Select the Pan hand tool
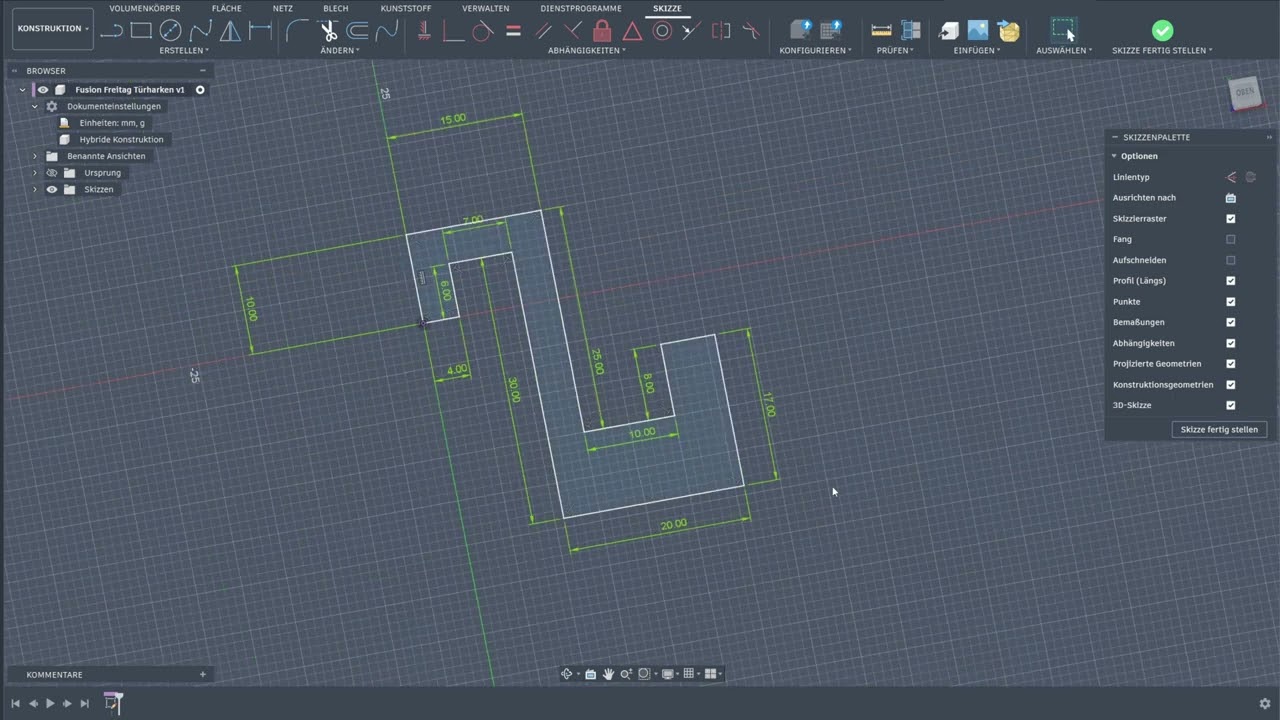Image resolution: width=1280 pixels, height=720 pixels. click(x=608, y=674)
